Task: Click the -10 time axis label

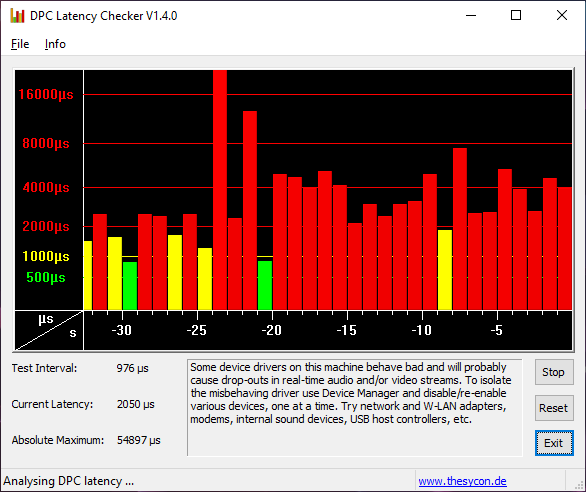Action: [422, 330]
